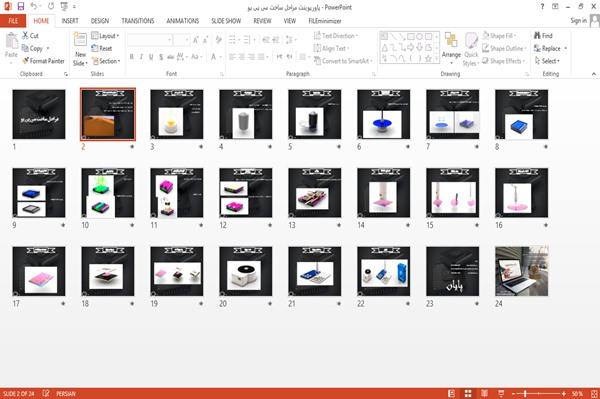Click the Cut scissors icon
The width and height of the screenshot is (600, 399).
[x=25, y=36]
